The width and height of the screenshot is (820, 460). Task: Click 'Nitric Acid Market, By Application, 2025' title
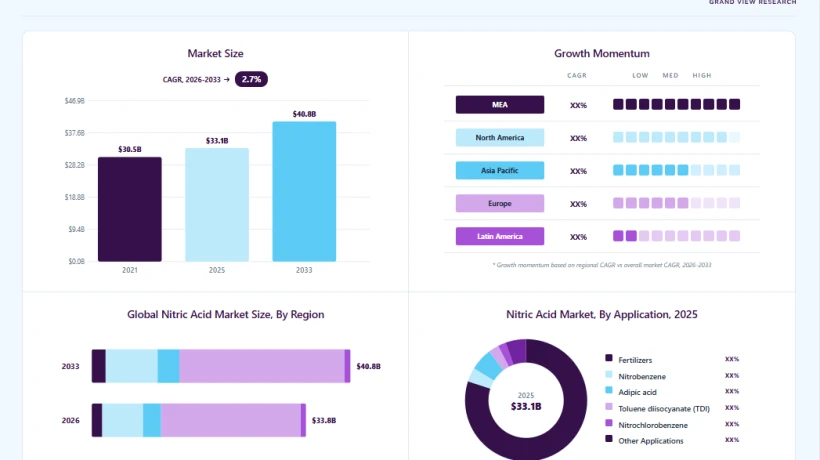[x=601, y=314]
